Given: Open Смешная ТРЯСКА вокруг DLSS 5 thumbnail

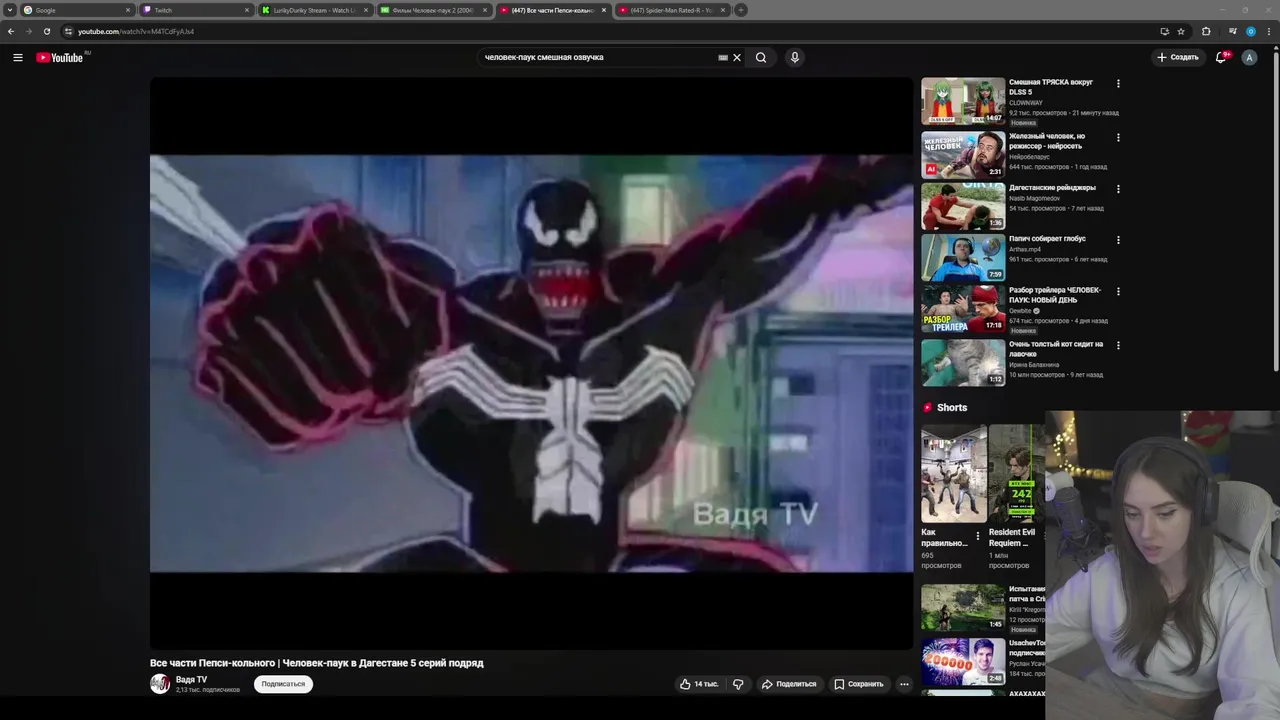Looking at the screenshot, I should (963, 101).
